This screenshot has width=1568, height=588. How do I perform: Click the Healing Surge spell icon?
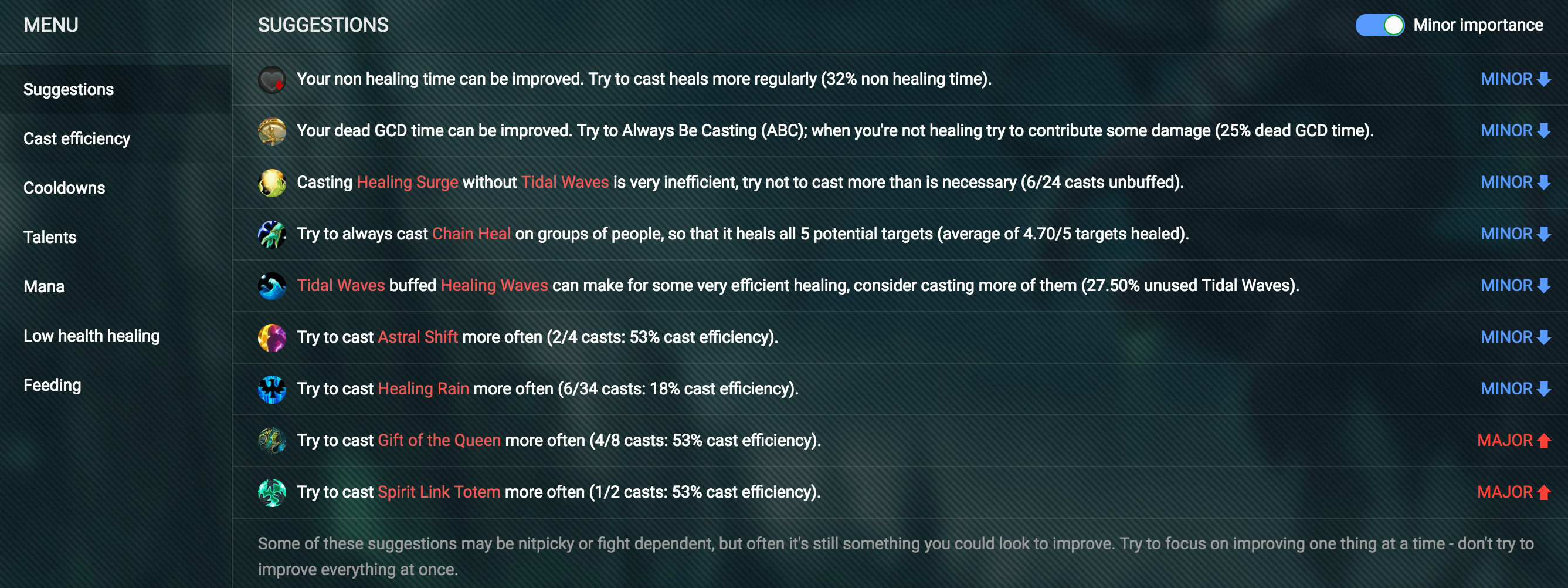[271, 183]
